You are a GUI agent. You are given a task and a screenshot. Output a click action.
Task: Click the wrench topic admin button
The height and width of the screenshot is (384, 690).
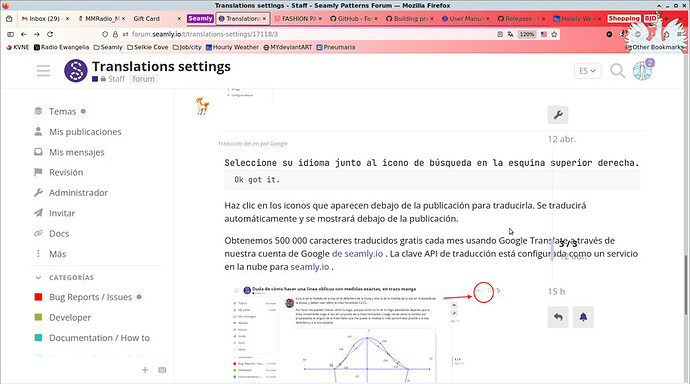[558, 115]
